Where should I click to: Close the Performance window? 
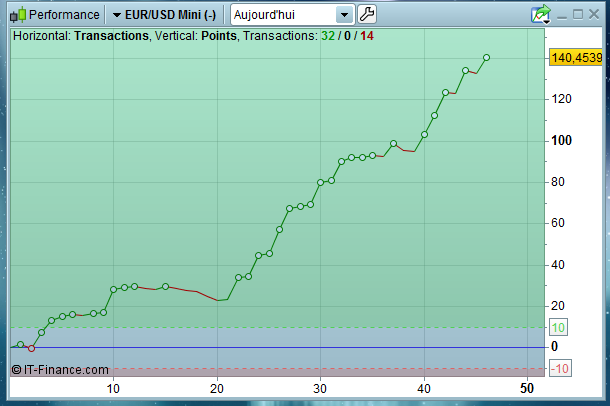point(594,14)
